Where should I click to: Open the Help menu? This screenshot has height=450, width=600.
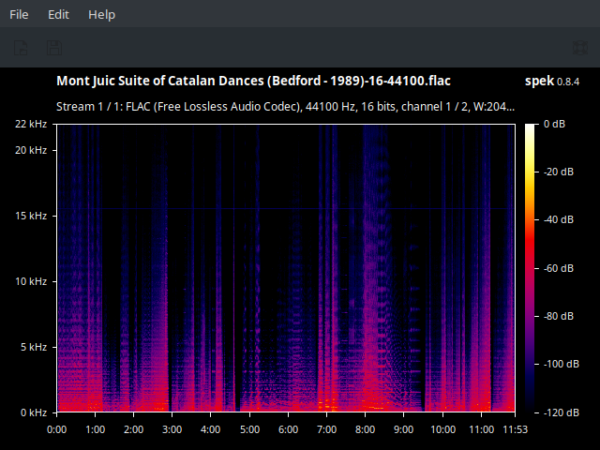(102, 15)
